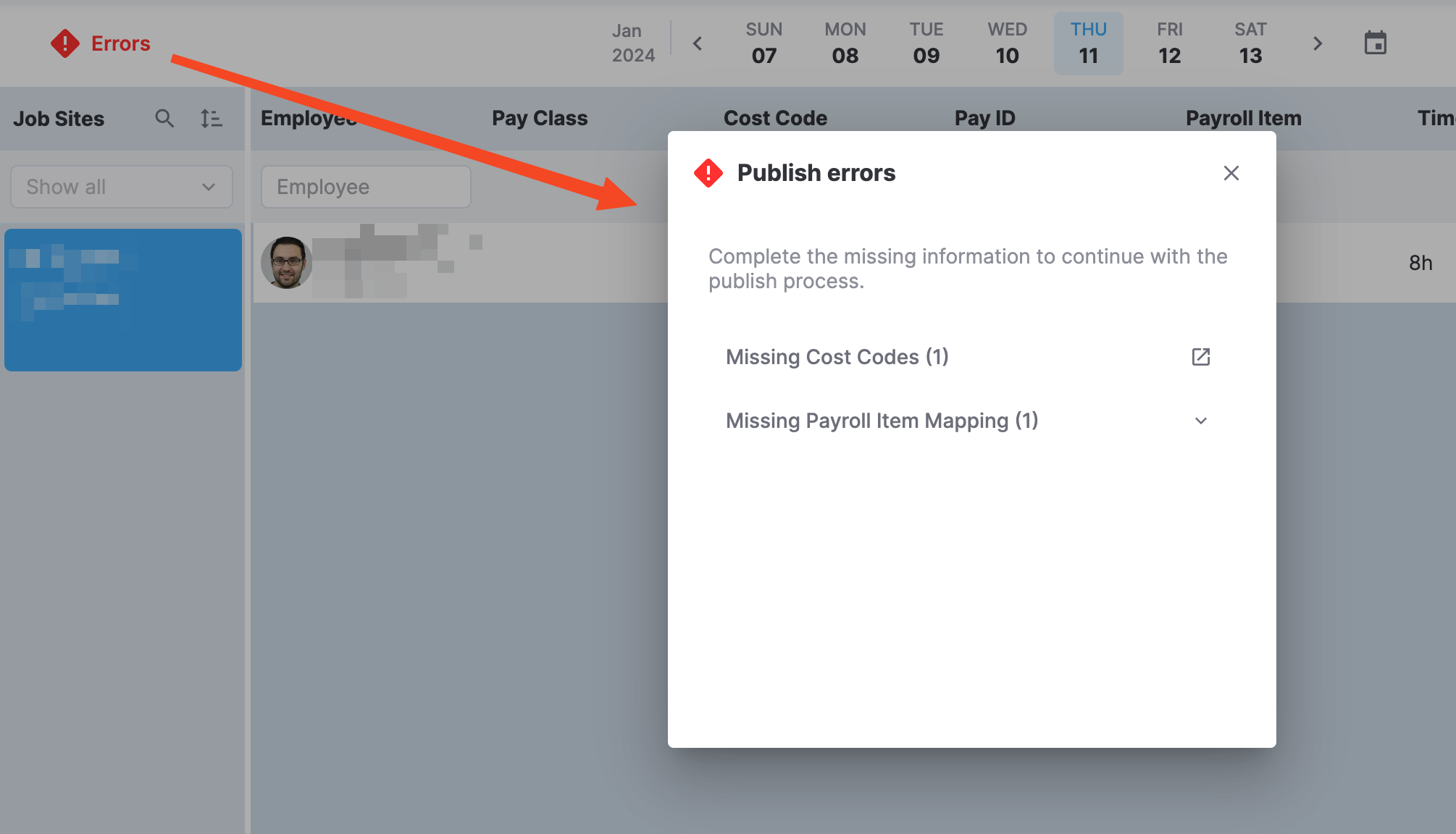Close the Publish errors modal
This screenshot has width=1456, height=834.
(1231, 173)
